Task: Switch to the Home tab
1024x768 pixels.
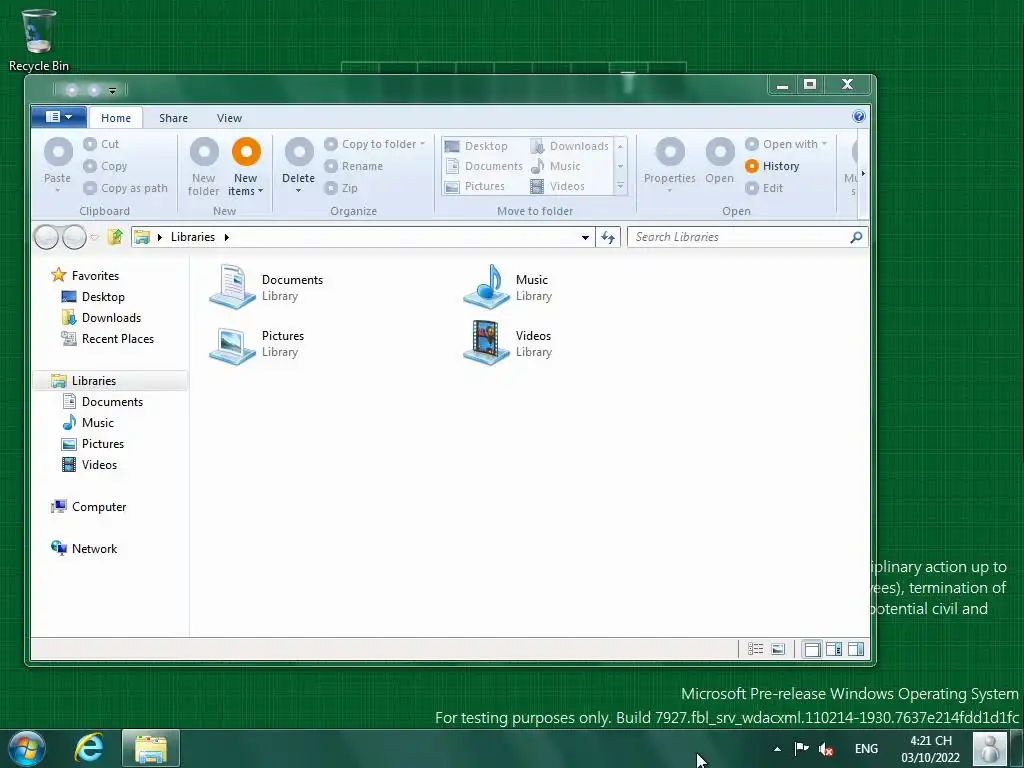Action: pos(116,118)
